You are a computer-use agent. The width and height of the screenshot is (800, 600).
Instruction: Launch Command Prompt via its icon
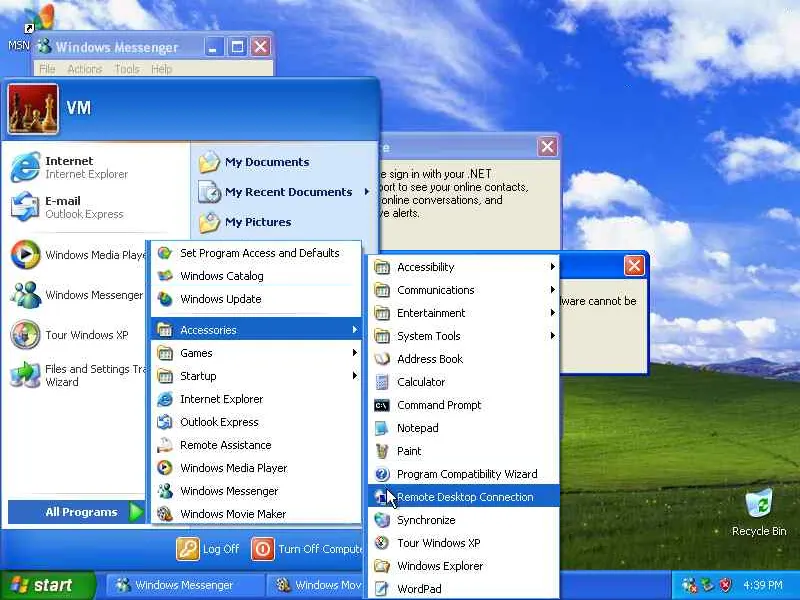click(382, 405)
